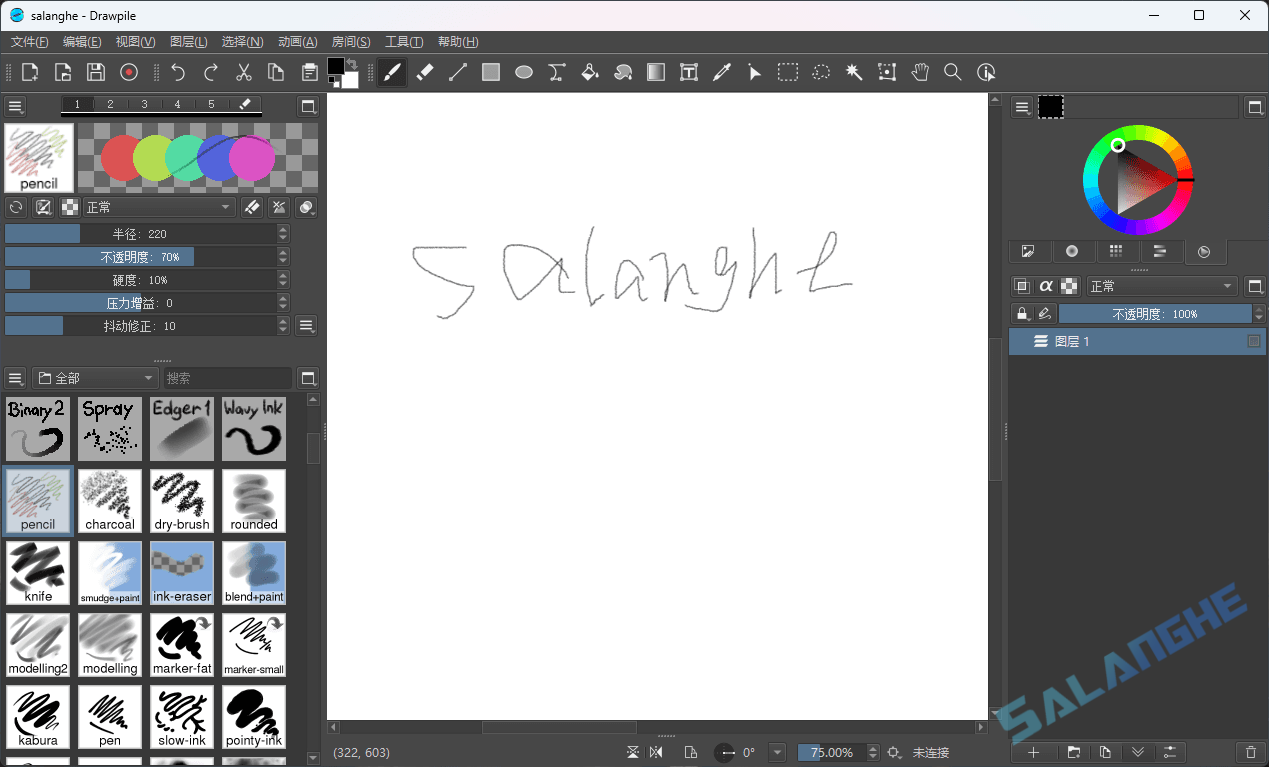Select the Ellipse drawing tool
Image resolution: width=1269 pixels, height=767 pixels.
click(523, 72)
